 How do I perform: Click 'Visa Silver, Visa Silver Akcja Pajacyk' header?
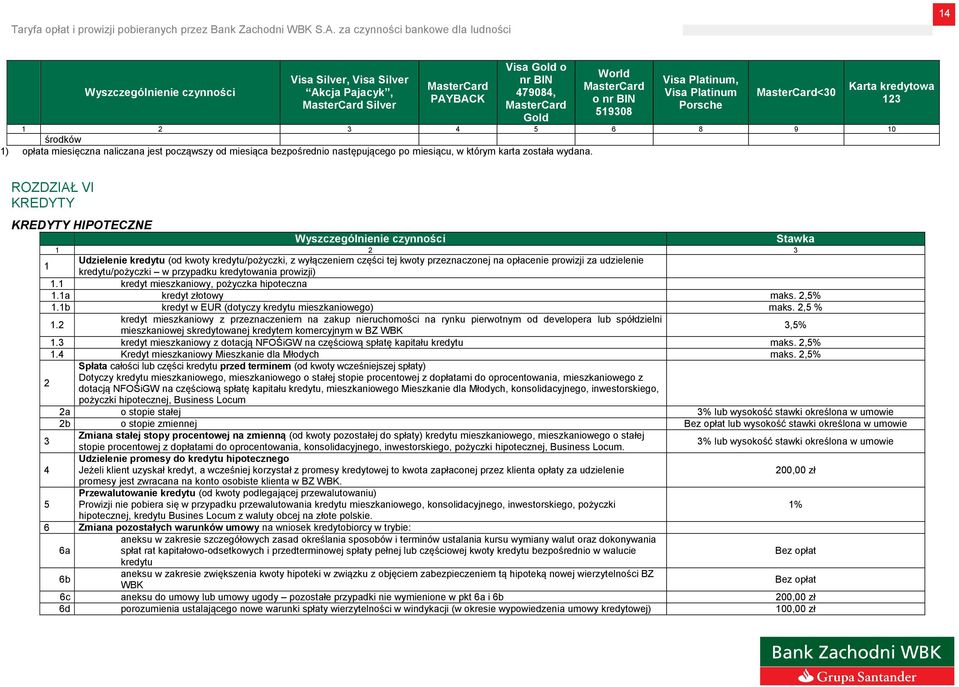pyautogui.click(x=349, y=92)
